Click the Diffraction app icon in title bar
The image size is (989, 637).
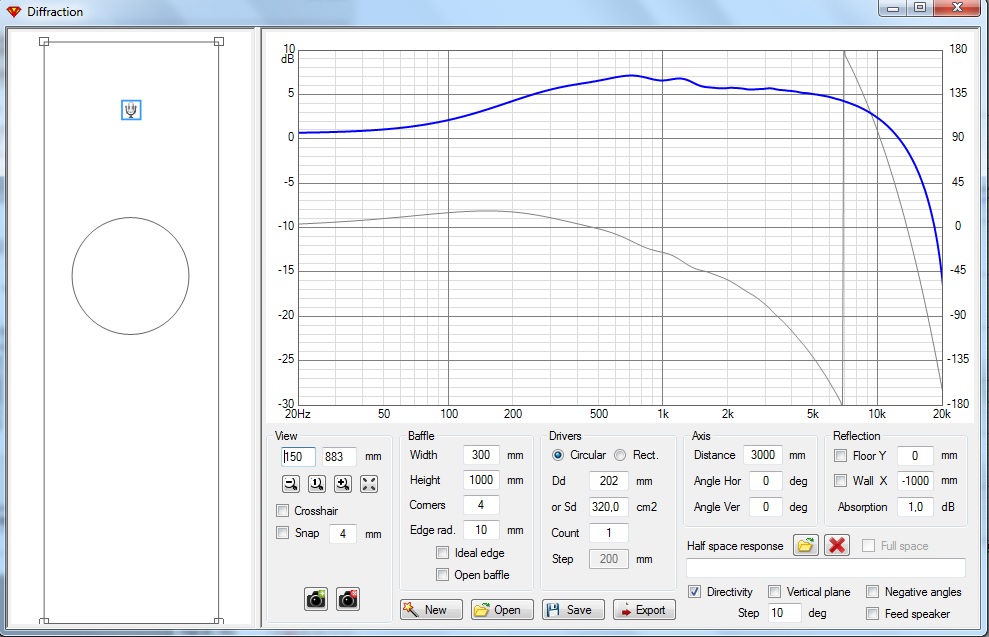pos(13,11)
